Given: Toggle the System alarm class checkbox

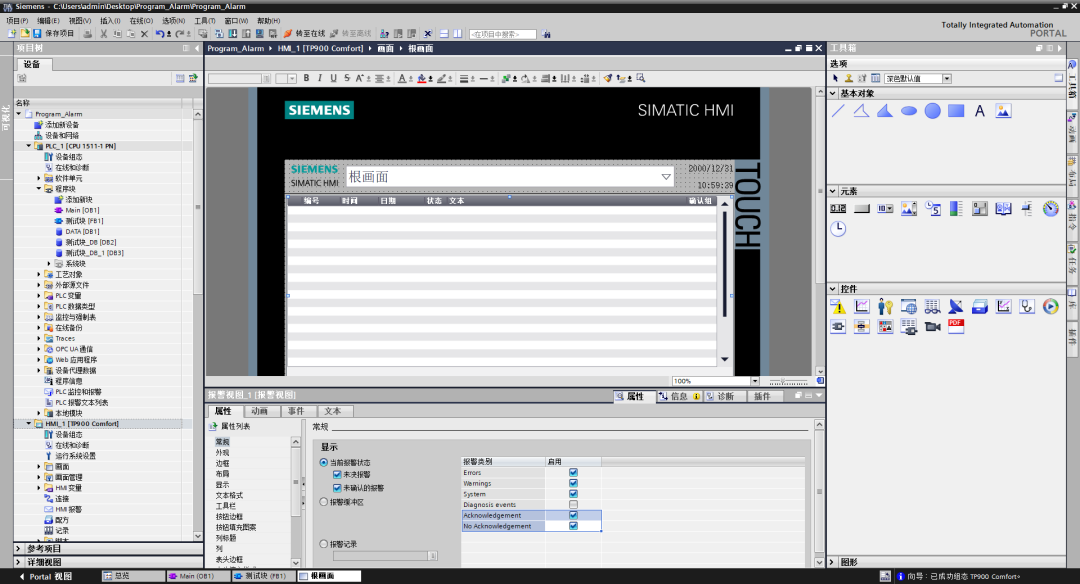Looking at the screenshot, I should [x=573, y=494].
